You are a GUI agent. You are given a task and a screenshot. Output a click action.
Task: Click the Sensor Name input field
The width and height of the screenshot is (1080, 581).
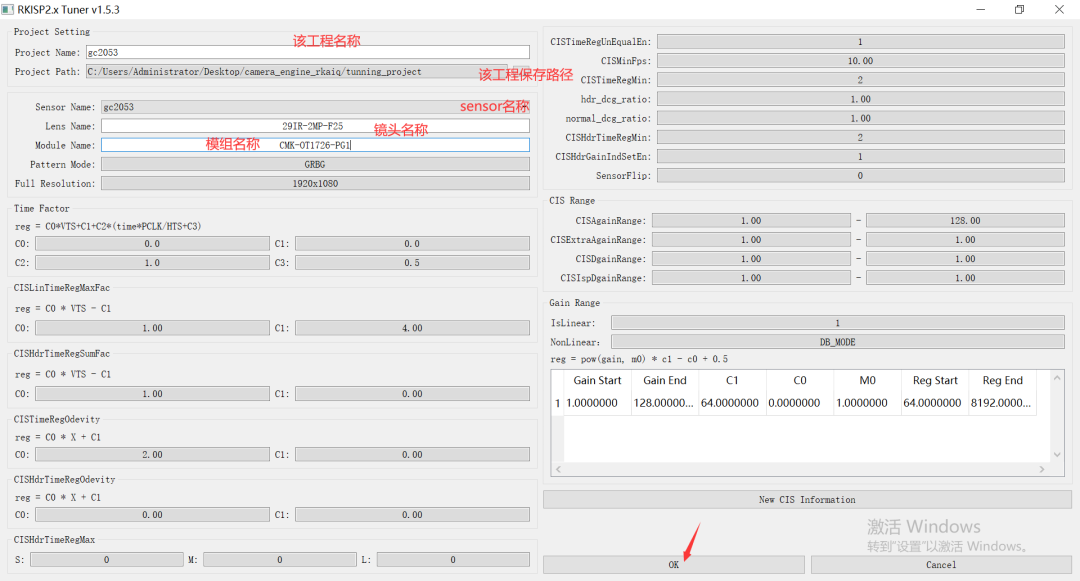(315, 106)
